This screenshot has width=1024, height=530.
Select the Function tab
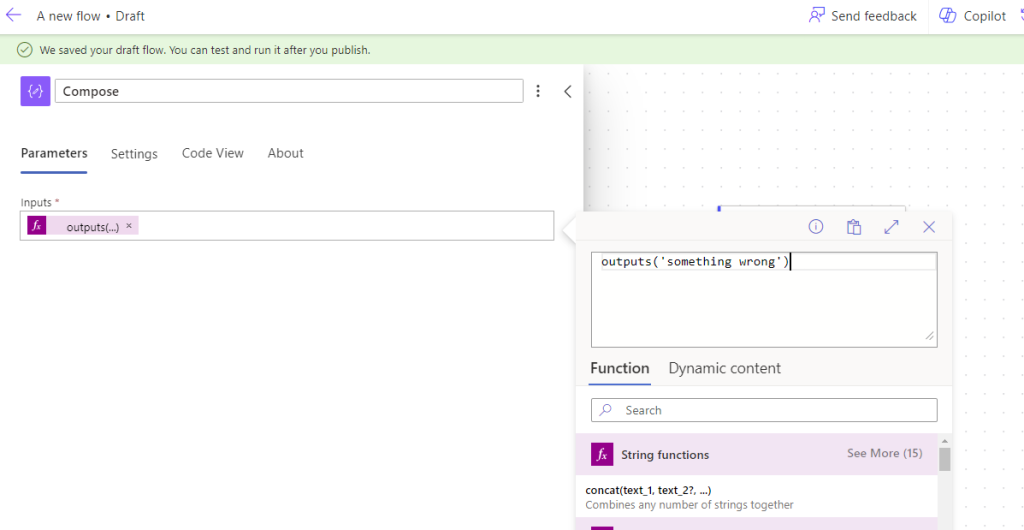tap(620, 368)
